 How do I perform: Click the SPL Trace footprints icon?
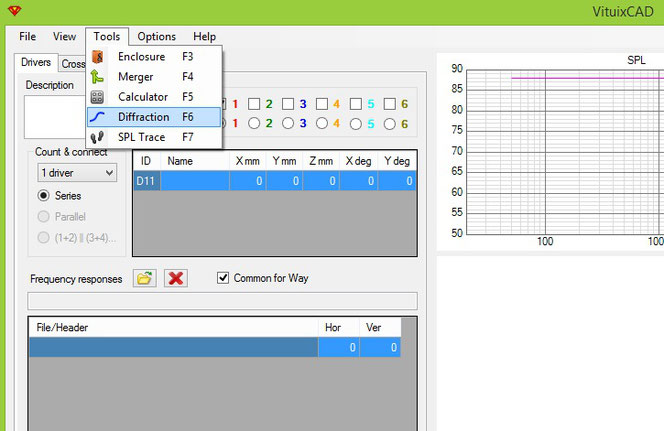(97, 137)
